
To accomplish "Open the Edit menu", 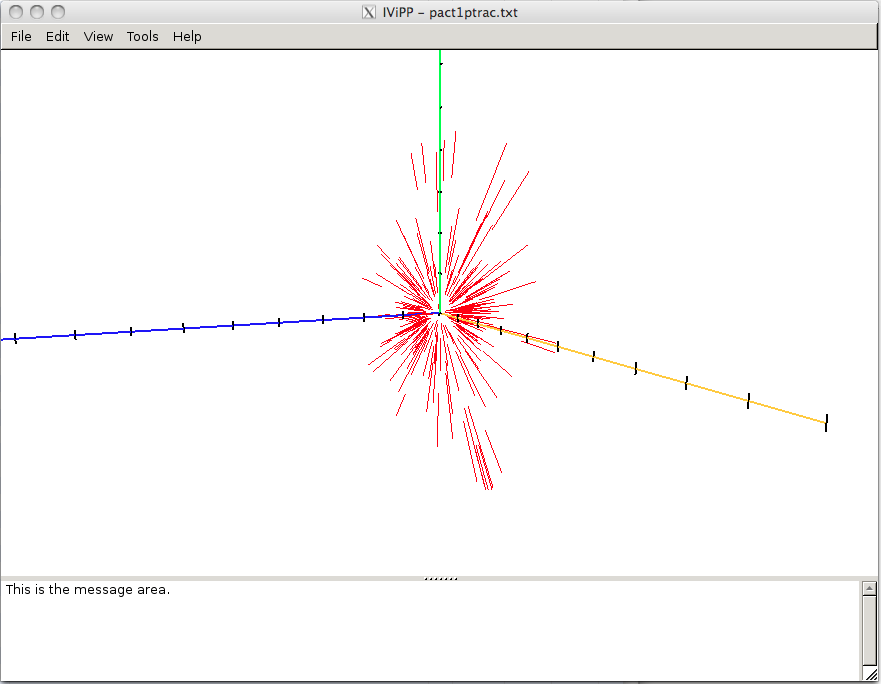I will 58,36.
